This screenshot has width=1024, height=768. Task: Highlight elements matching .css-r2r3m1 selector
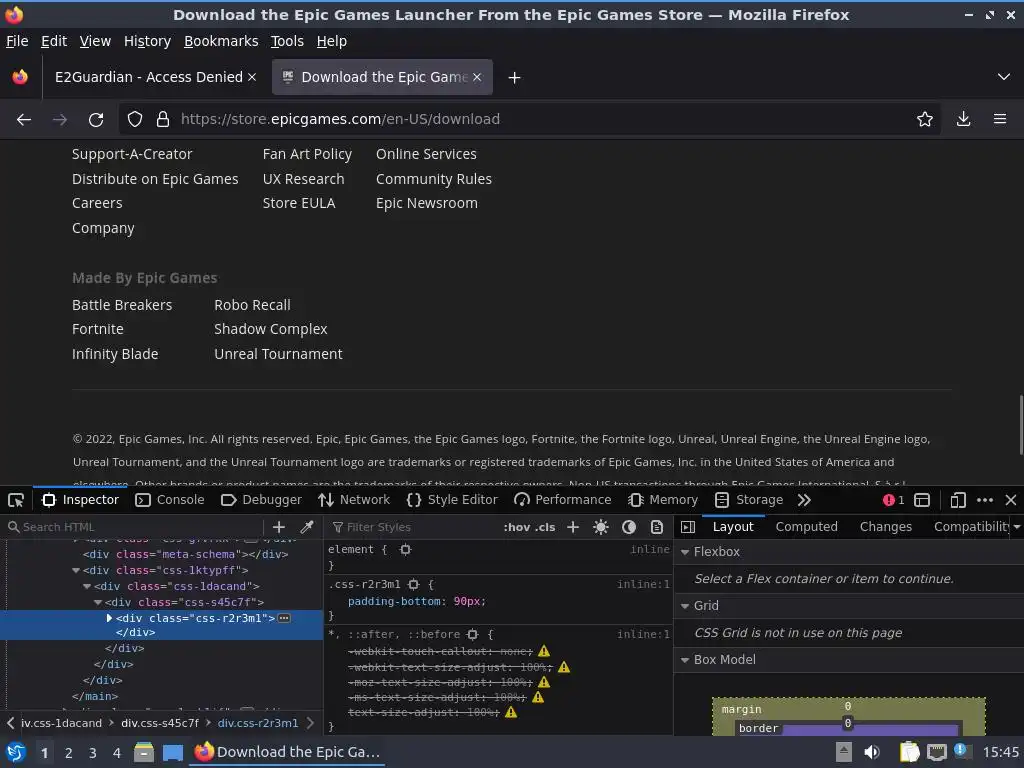413,584
